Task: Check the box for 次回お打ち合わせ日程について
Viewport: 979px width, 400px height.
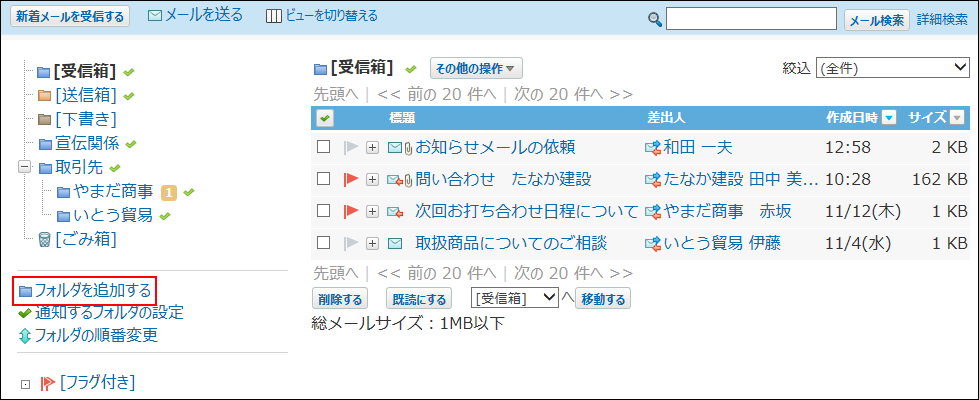Action: click(323, 211)
